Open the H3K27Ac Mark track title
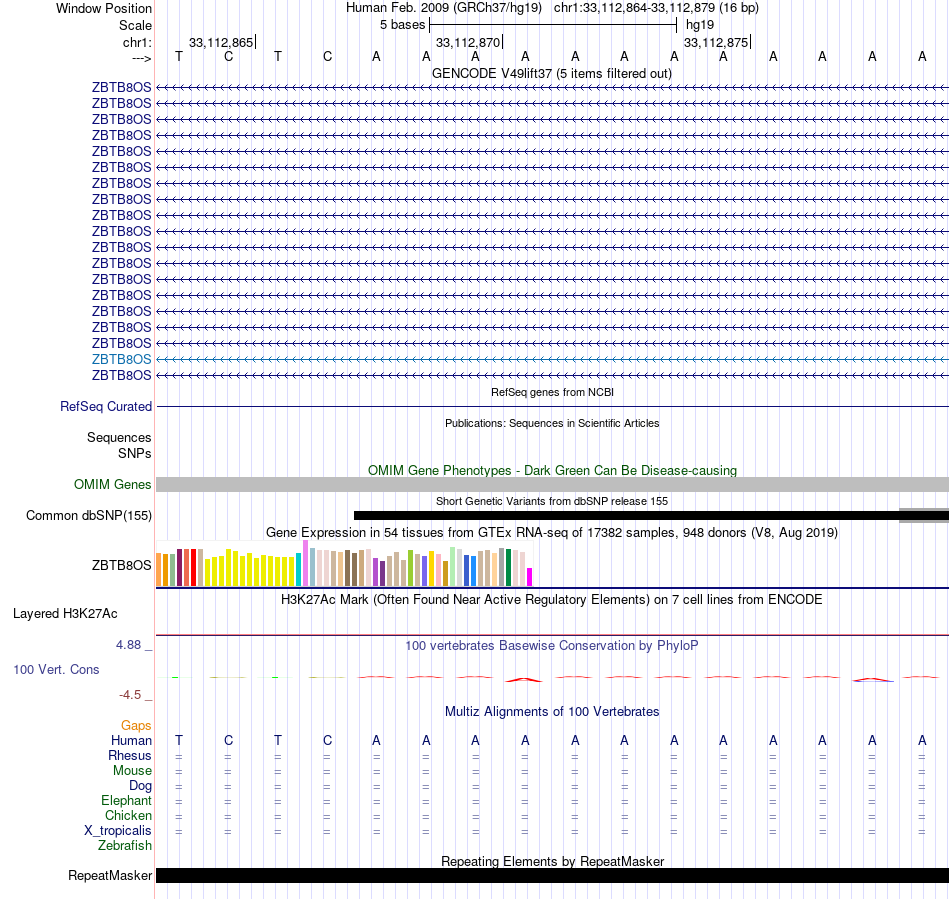950x899 pixels. click(x=552, y=600)
